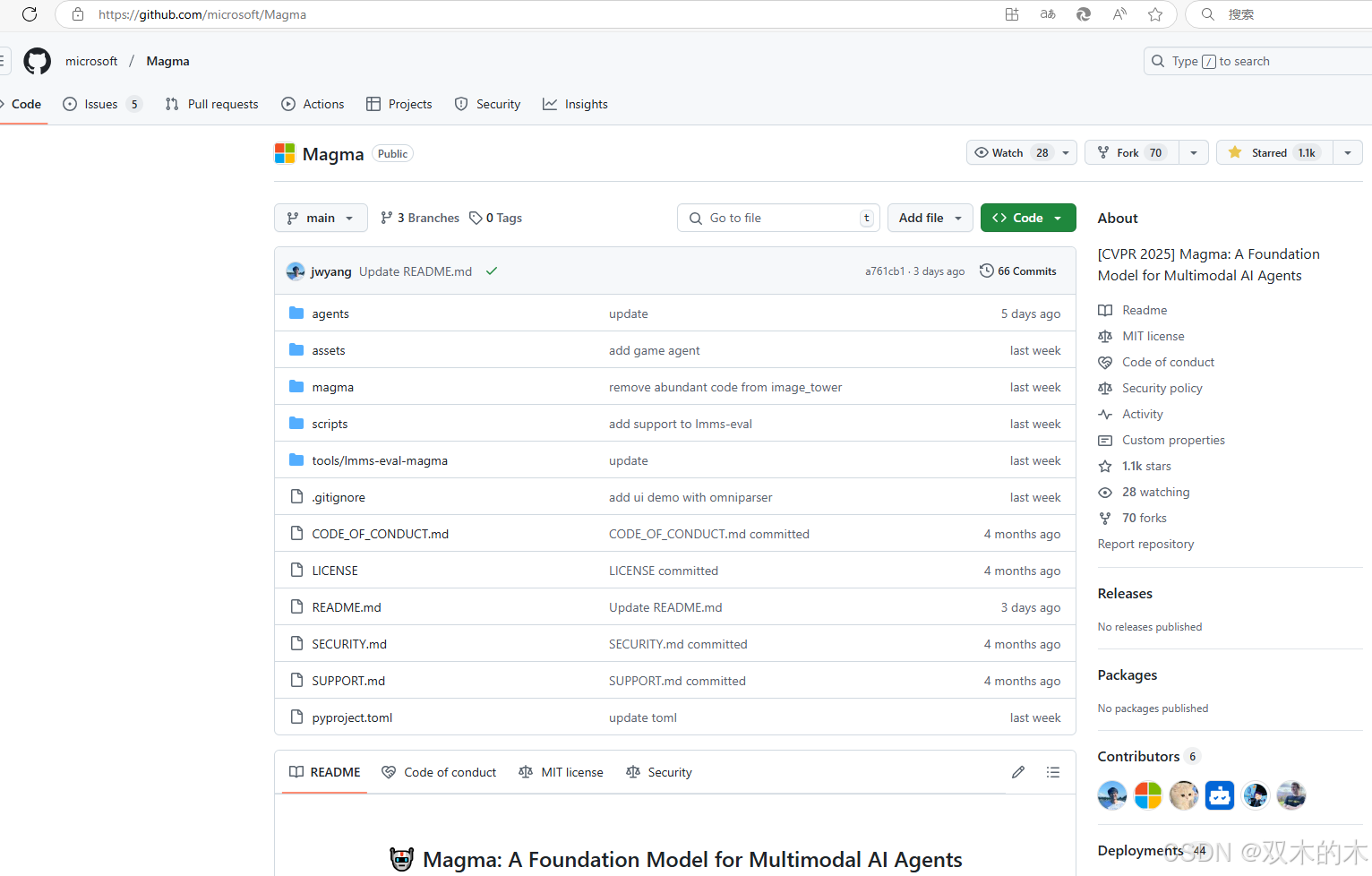
Task: Click the GitHub Type / to search box
Action: [x=1257, y=61]
